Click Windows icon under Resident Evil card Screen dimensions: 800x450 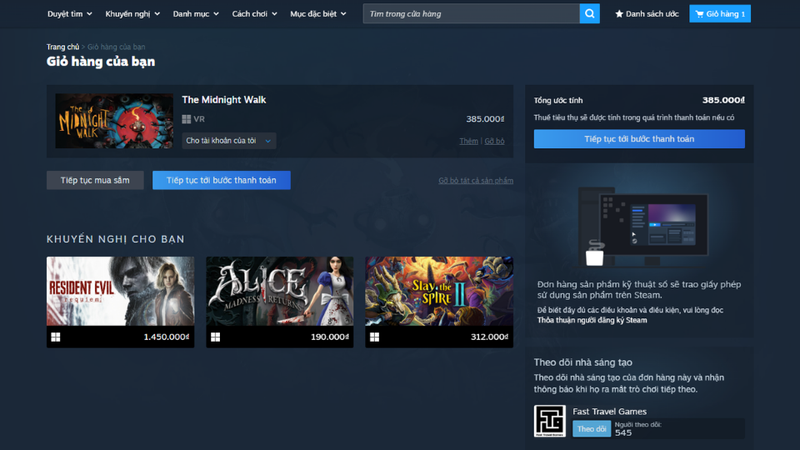tap(56, 337)
